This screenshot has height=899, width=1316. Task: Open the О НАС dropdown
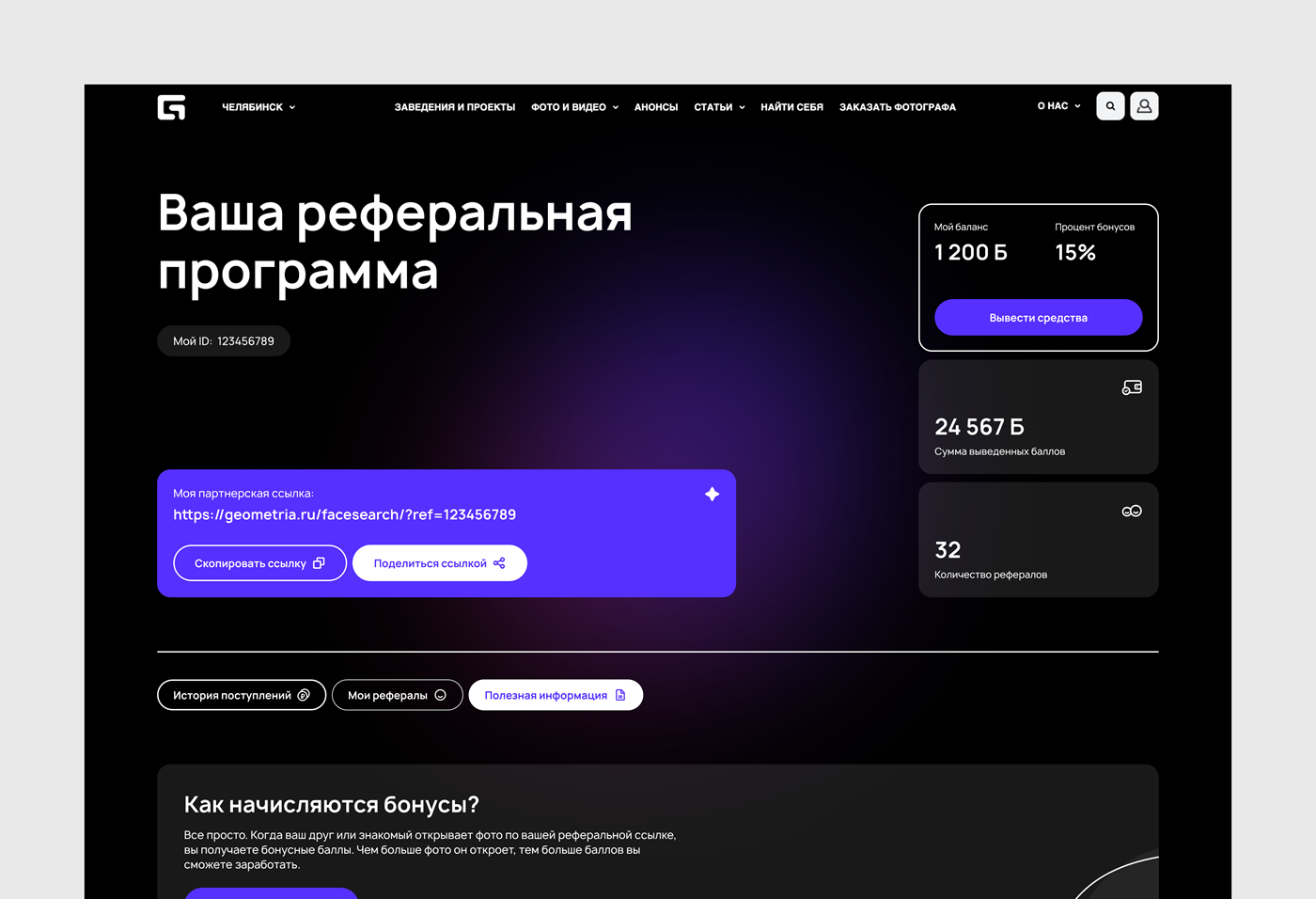click(1057, 105)
